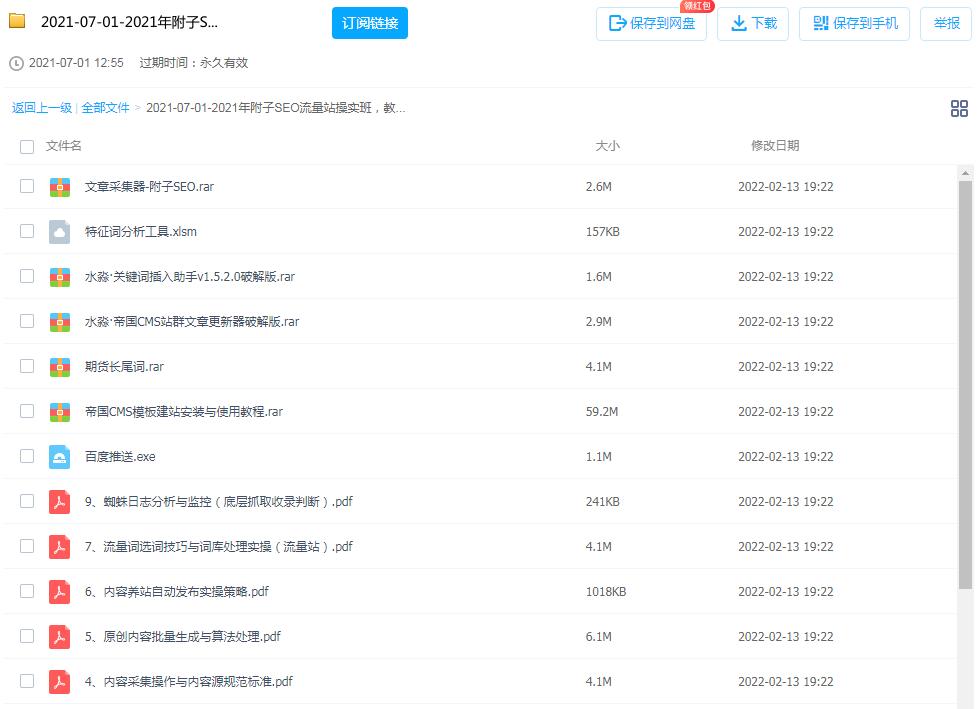Click the pdf icon for 6、内容养站自动发布
Viewport: 977px width, 709px height.
(60, 591)
